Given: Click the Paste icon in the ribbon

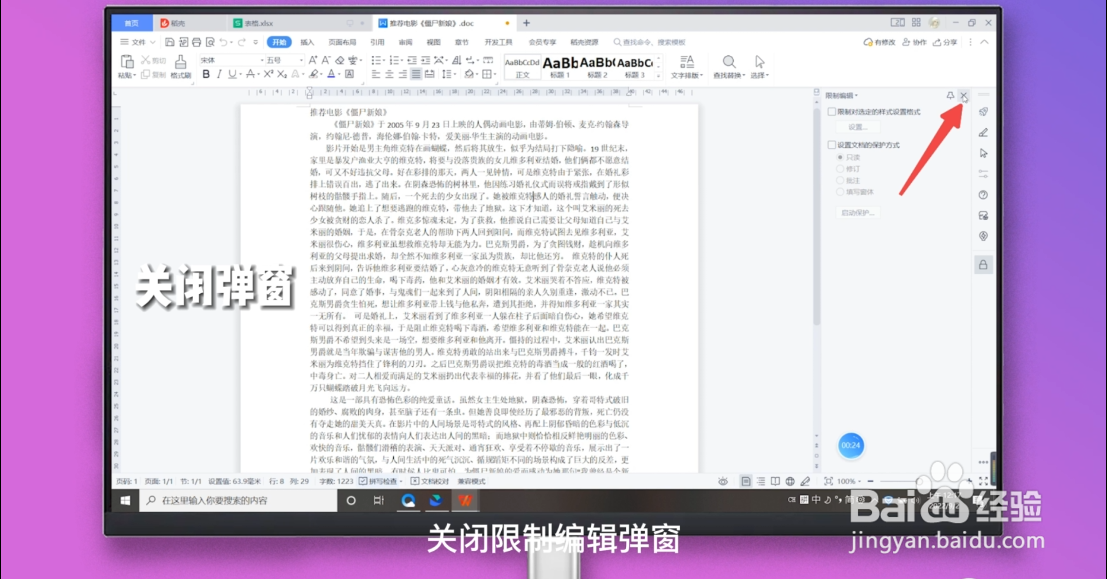Looking at the screenshot, I should [126, 62].
